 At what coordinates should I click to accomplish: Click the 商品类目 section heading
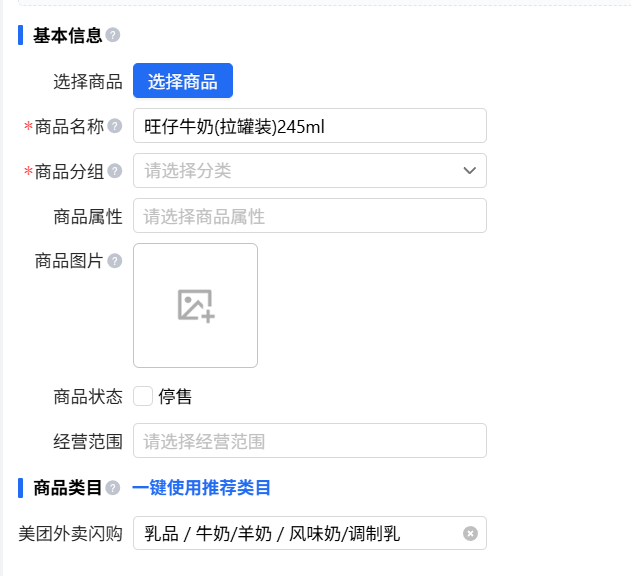pyautogui.click(x=67, y=488)
